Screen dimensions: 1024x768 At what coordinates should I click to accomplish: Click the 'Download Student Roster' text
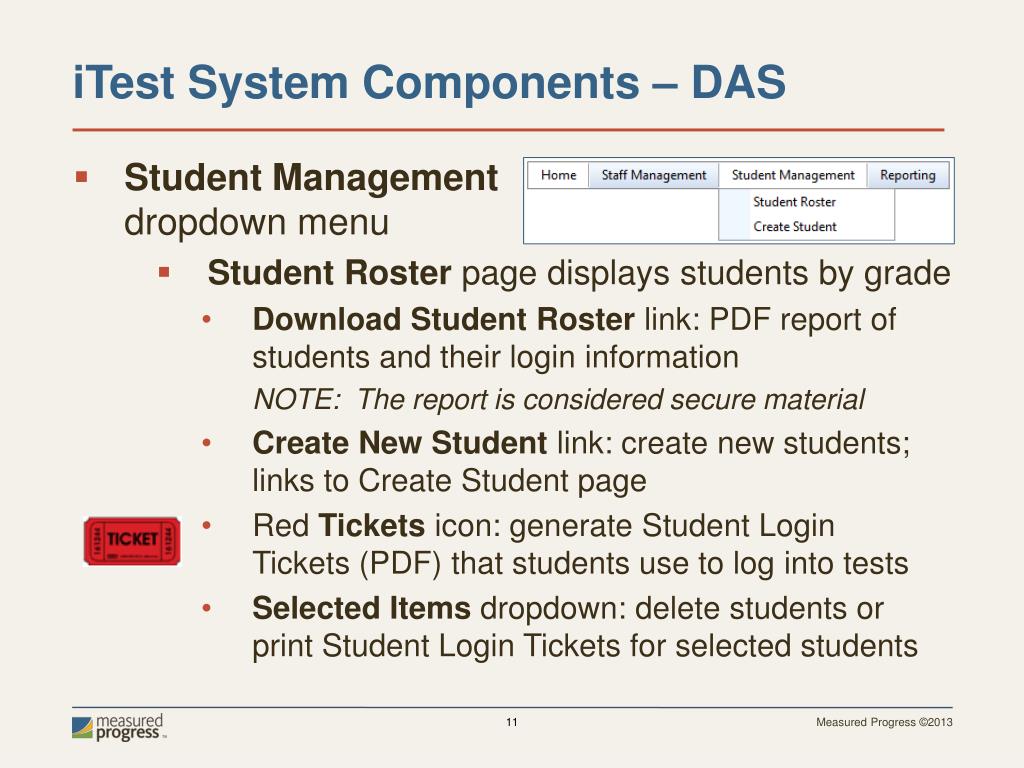pyautogui.click(x=443, y=319)
